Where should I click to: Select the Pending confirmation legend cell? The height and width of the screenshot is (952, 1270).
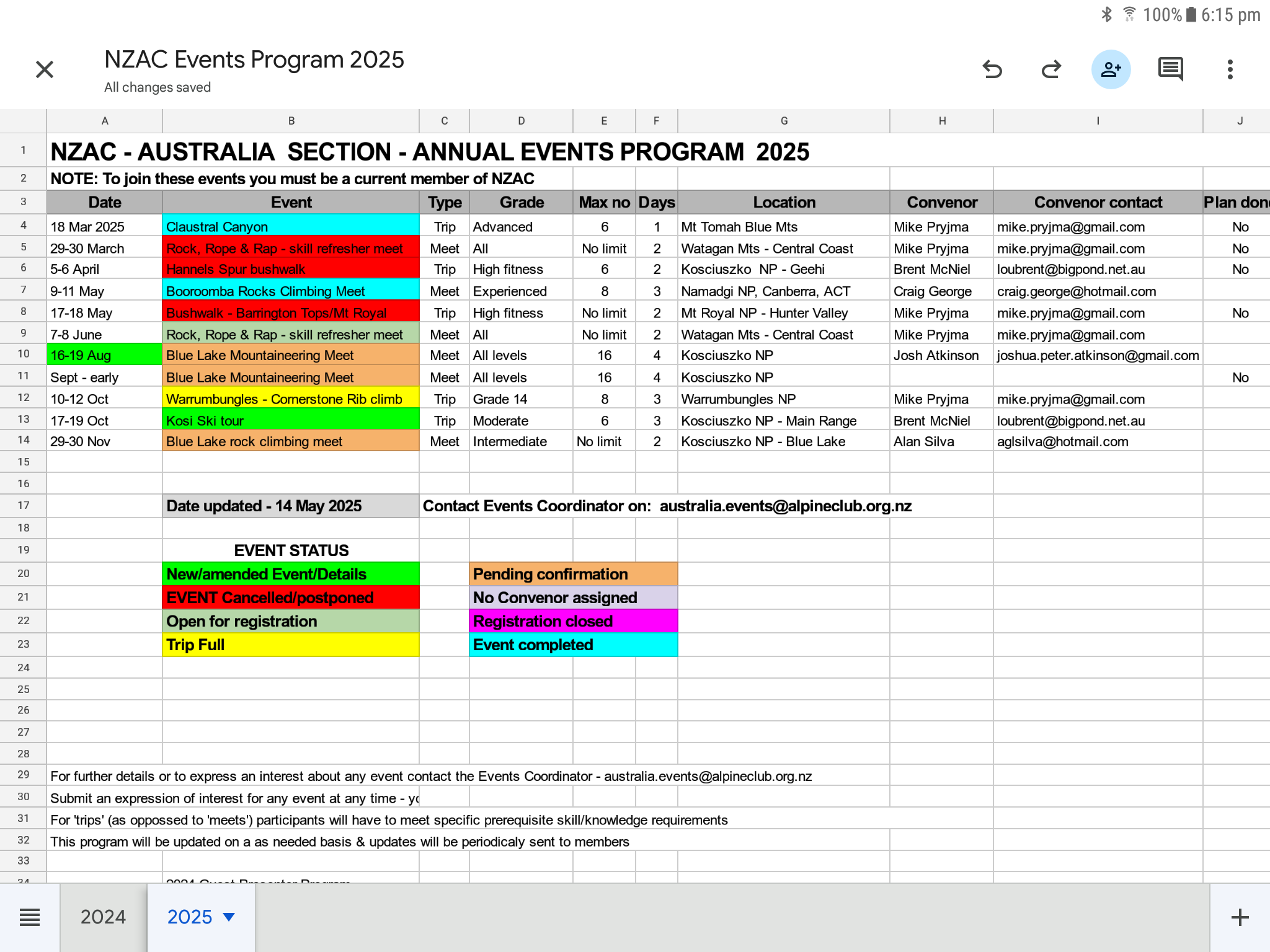pyautogui.click(x=574, y=574)
